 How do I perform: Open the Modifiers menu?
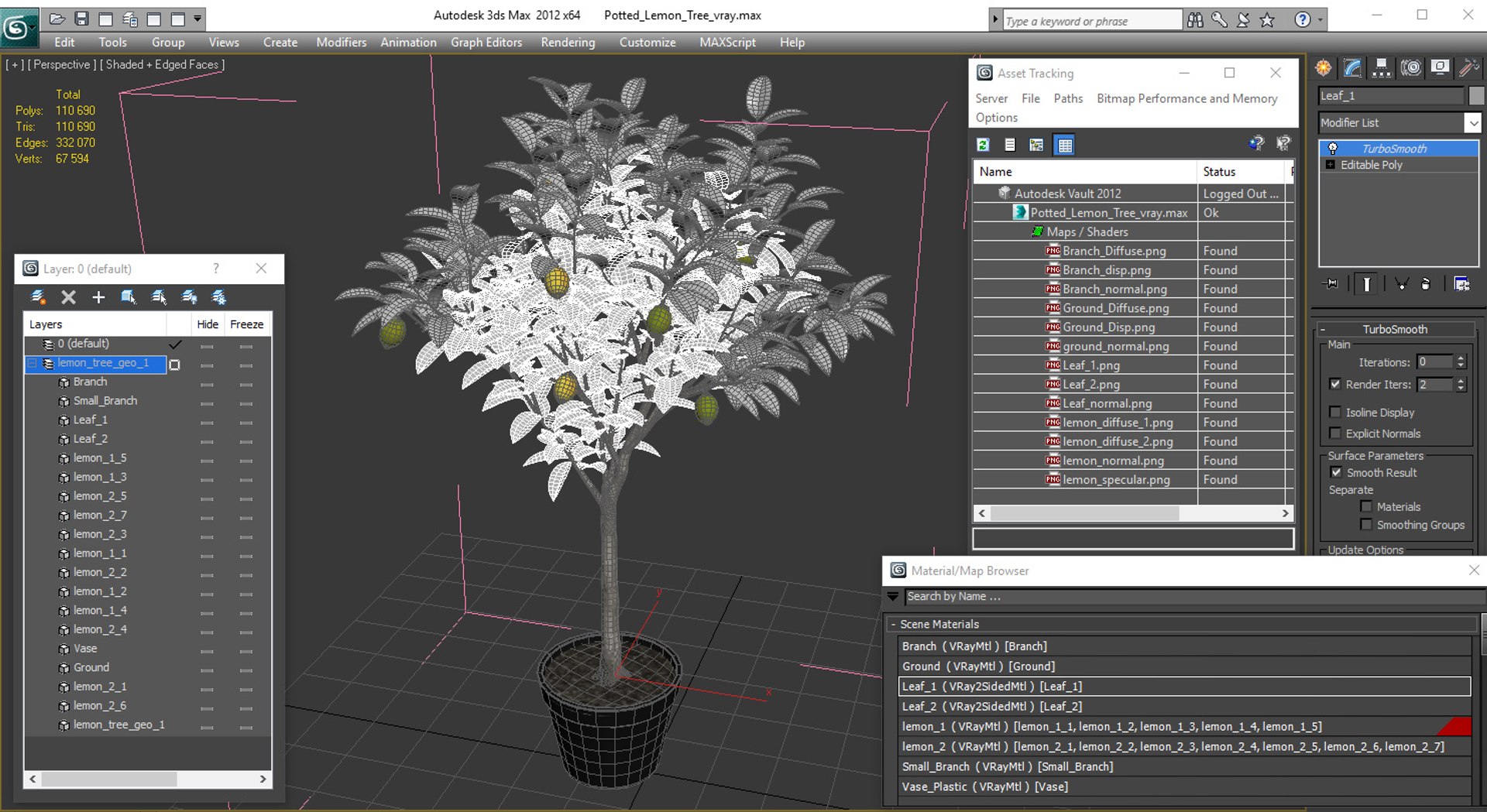click(x=342, y=43)
